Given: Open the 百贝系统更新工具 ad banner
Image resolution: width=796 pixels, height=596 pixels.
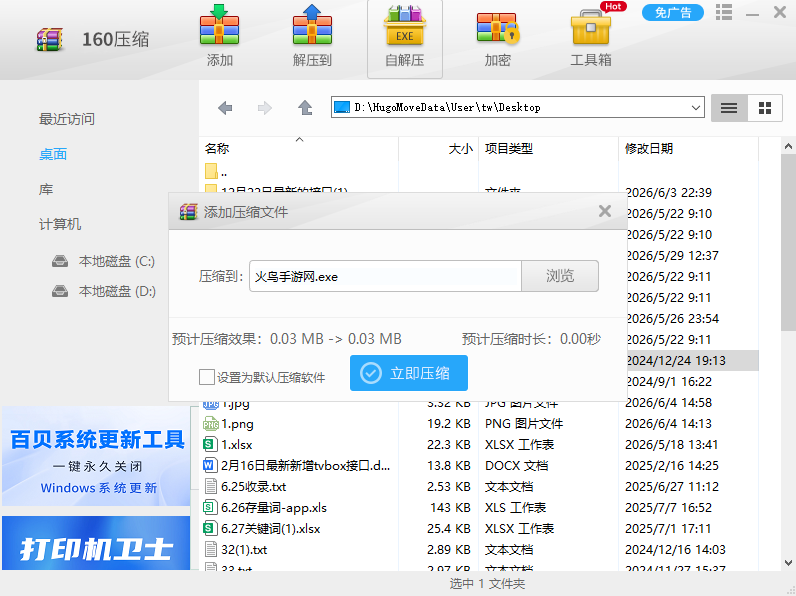Looking at the screenshot, I should pos(96,456).
